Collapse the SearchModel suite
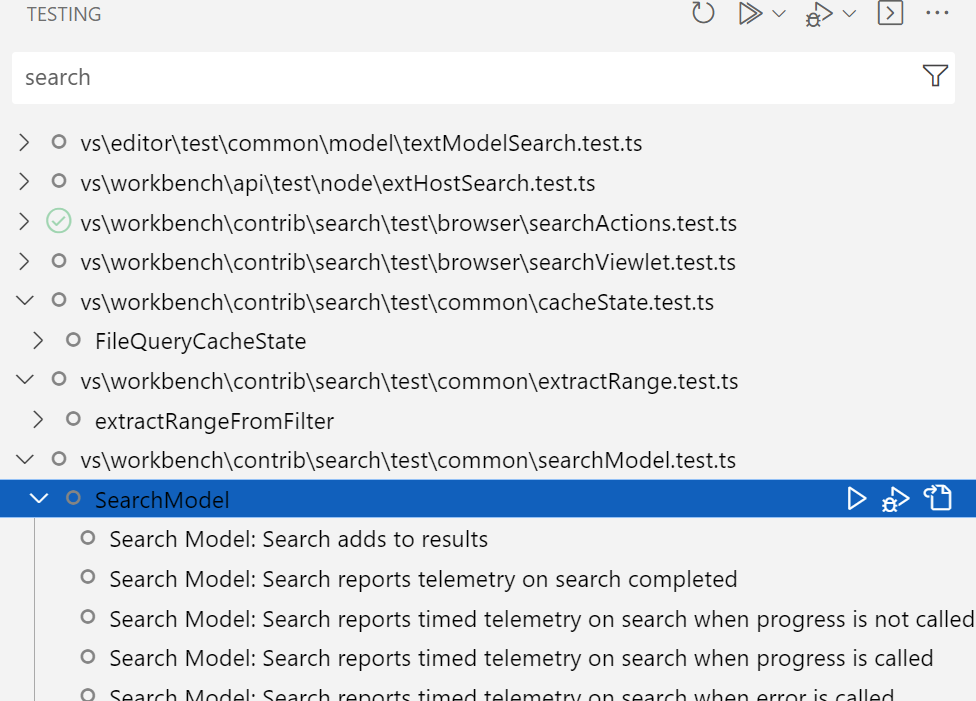This screenshot has height=701, width=976. (x=40, y=498)
